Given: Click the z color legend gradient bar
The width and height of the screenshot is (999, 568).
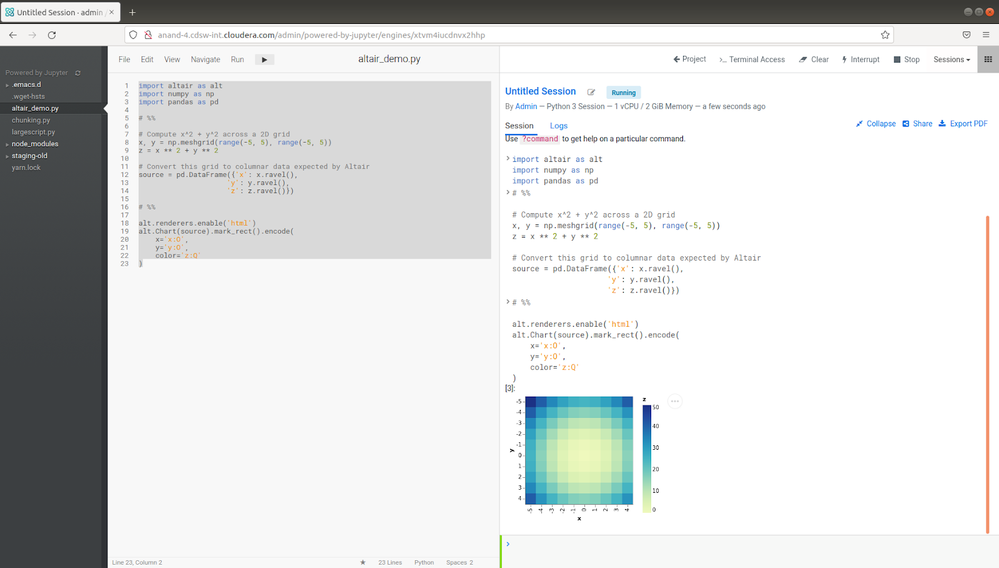Looking at the screenshot, I should pyautogui.click(x=646, y=457).
